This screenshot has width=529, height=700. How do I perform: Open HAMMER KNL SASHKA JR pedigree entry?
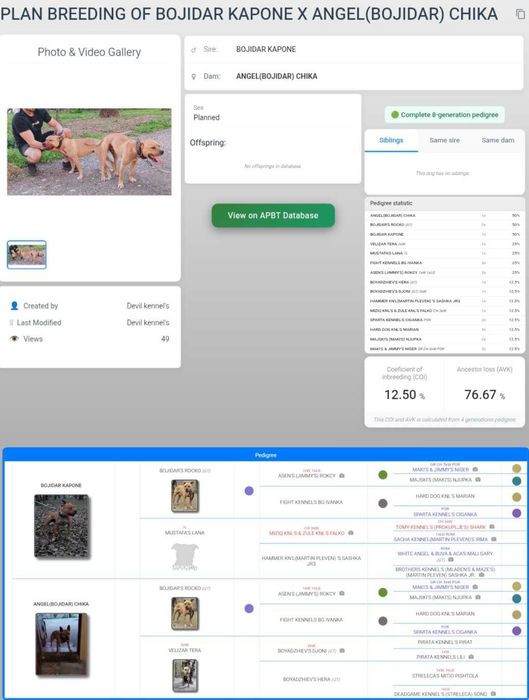(x=311, y=561)
